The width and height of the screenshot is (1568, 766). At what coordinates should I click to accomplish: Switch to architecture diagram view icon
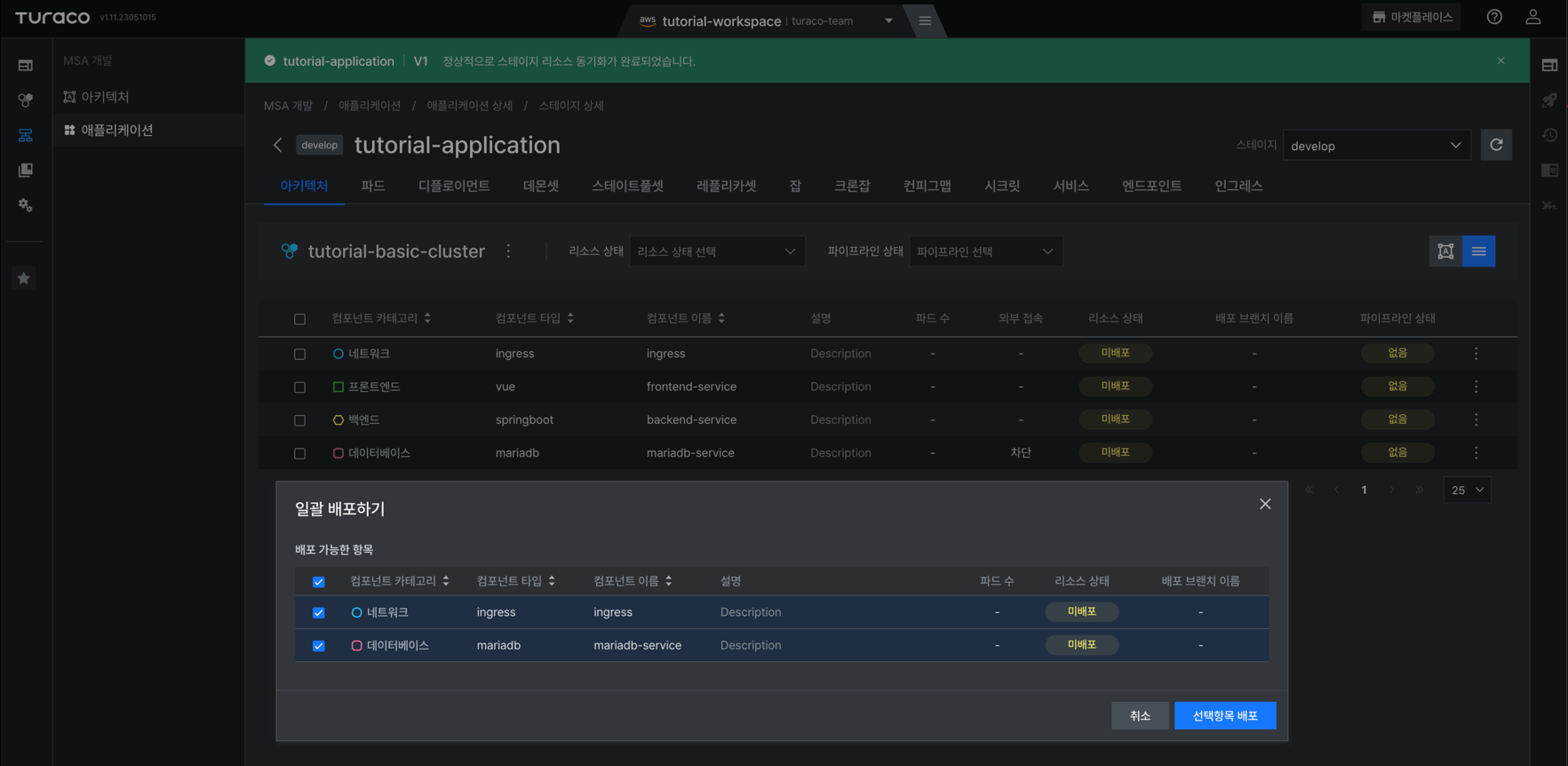(1445, 251)
